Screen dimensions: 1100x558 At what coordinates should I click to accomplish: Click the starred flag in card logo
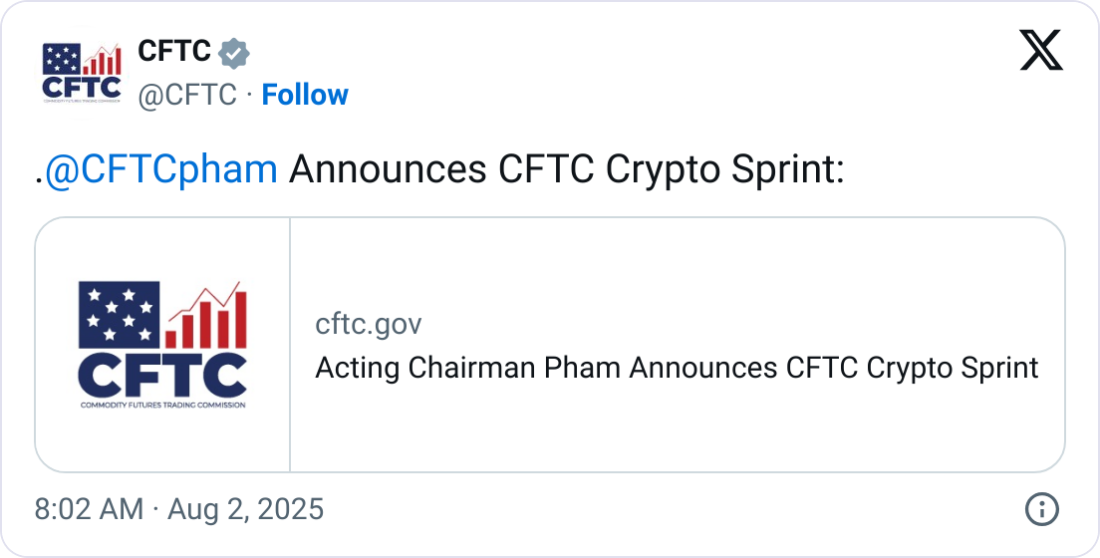click(x=119, y=313)
